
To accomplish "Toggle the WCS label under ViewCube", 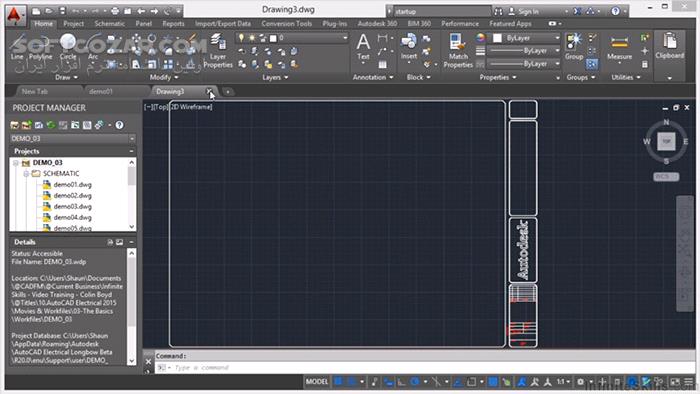I will (x=666, y=177).
